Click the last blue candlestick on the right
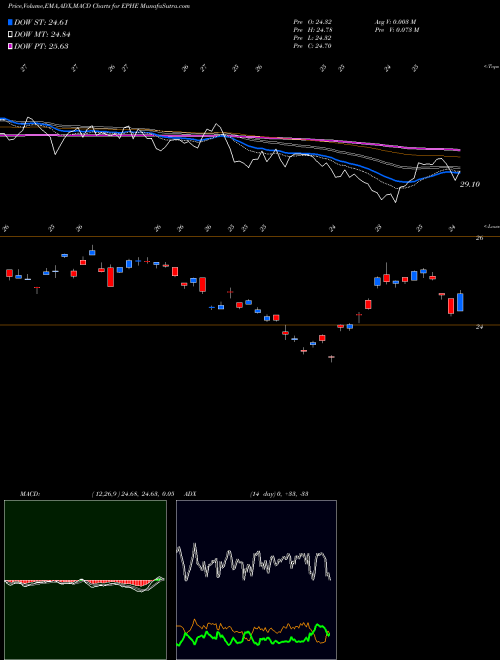Screen dimensions: 500x660 coord(460,302)
